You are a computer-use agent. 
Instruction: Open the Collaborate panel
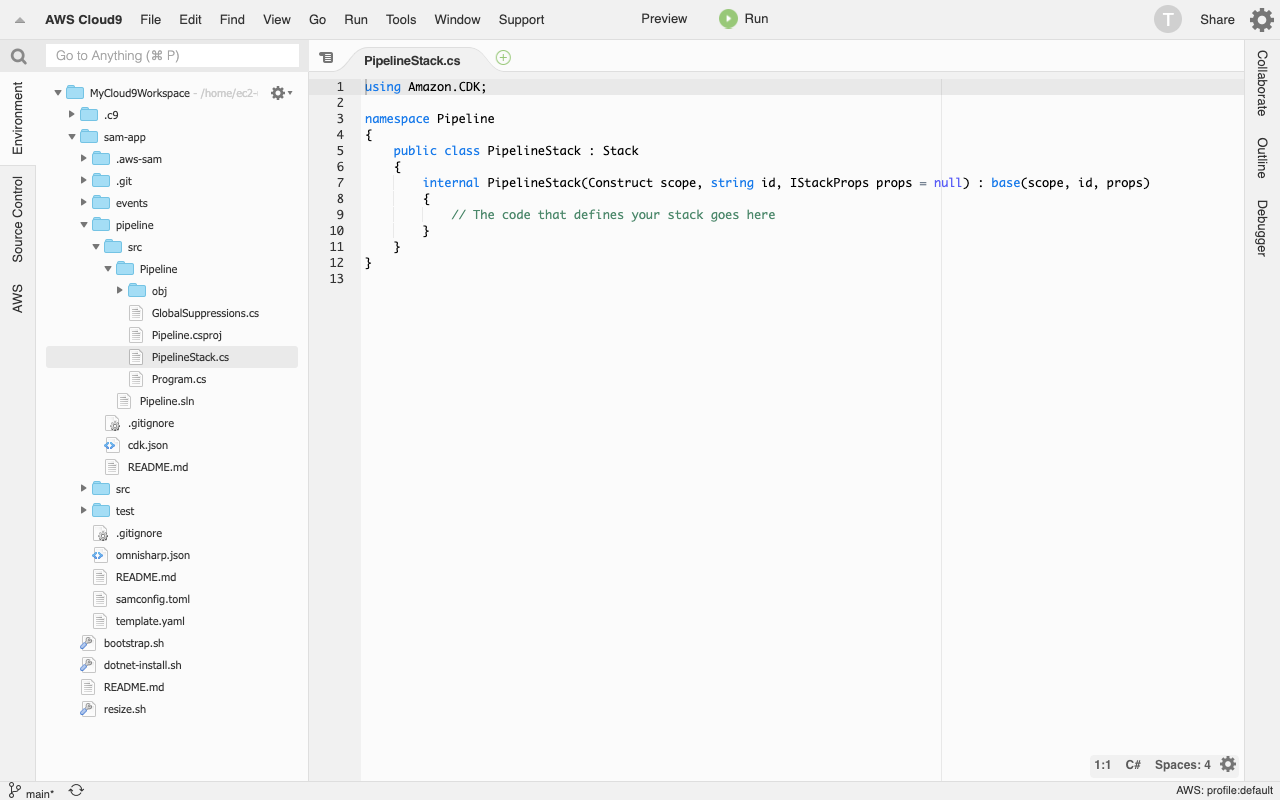[x=1262, y=83]
